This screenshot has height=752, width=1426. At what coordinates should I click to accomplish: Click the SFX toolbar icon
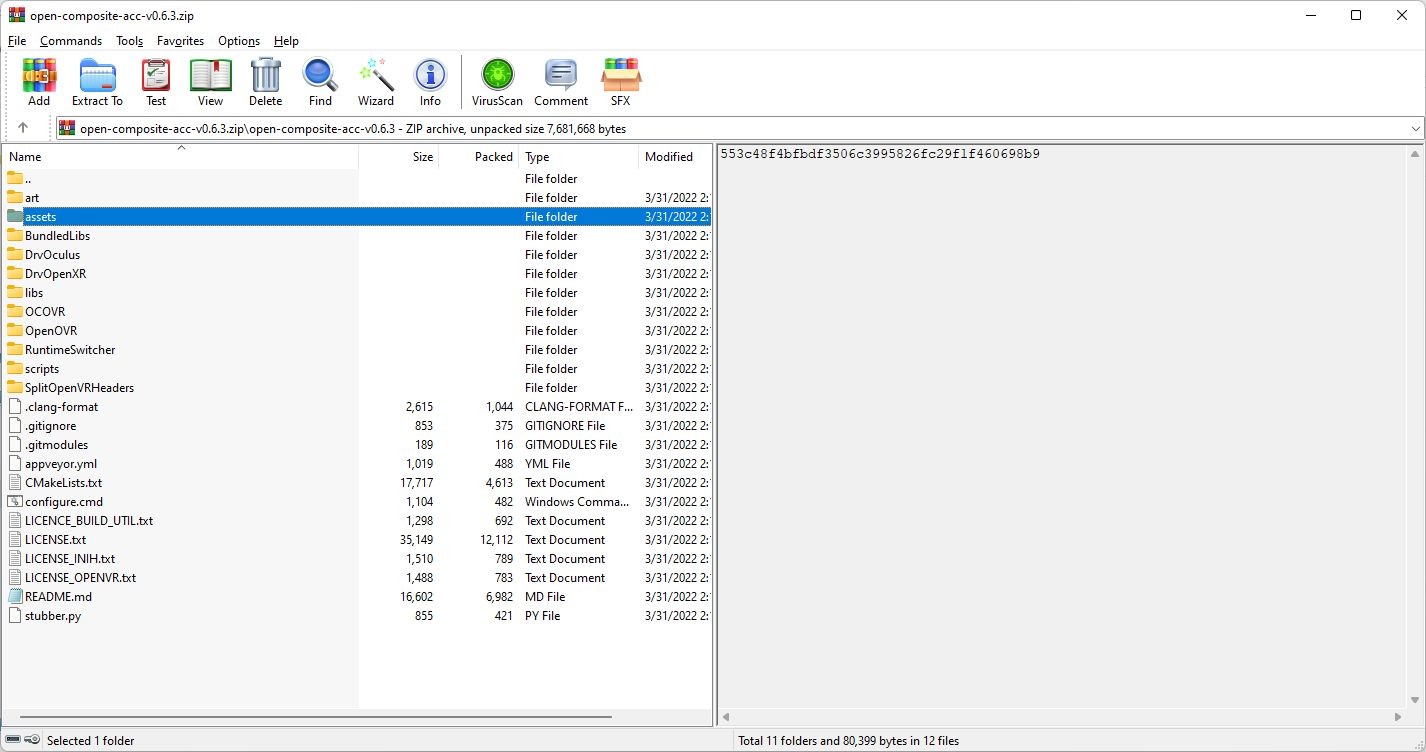(620, 82)
